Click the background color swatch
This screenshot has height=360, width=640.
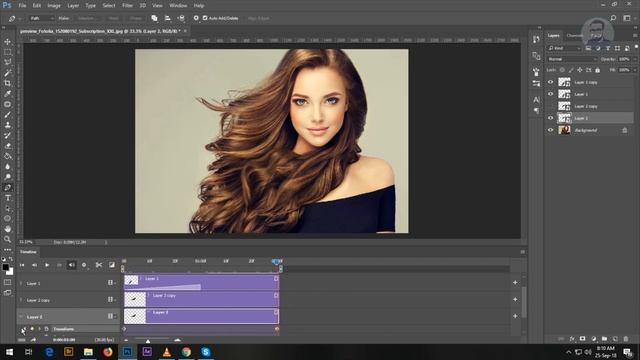[10, 271]
